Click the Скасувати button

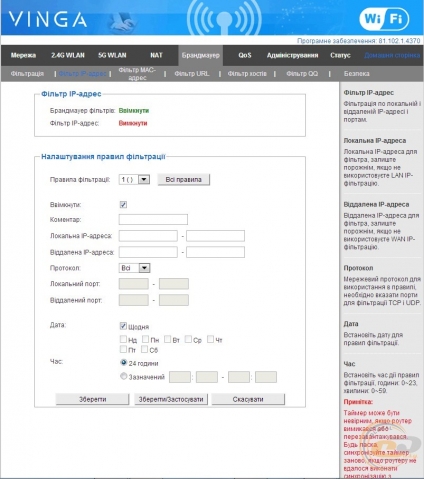(248, 399)
